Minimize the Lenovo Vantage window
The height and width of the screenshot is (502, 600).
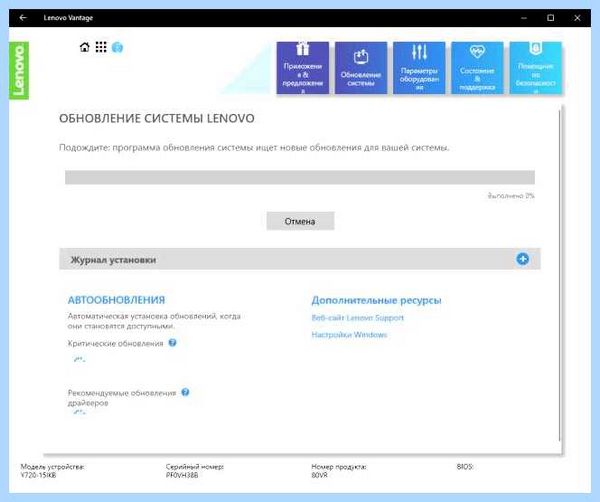(524, 18)
